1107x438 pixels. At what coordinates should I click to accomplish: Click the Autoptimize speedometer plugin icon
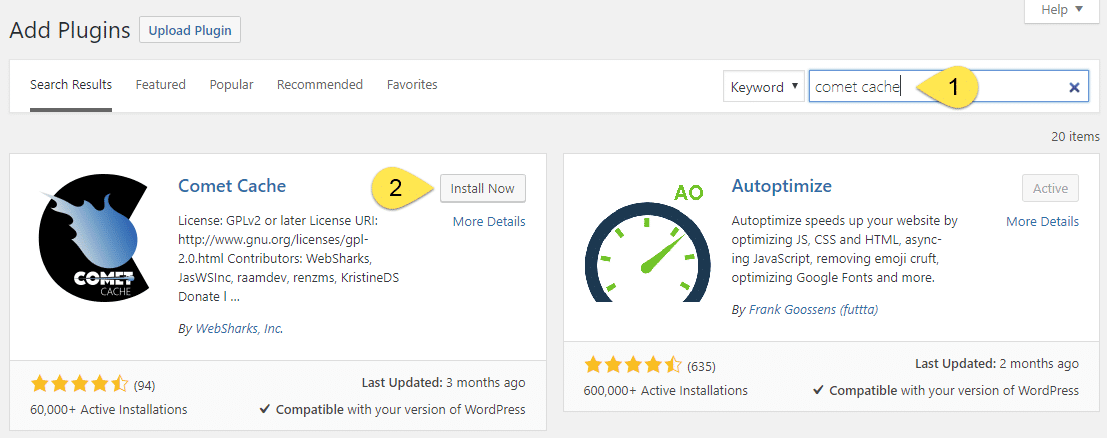click(x=647, y=244)
